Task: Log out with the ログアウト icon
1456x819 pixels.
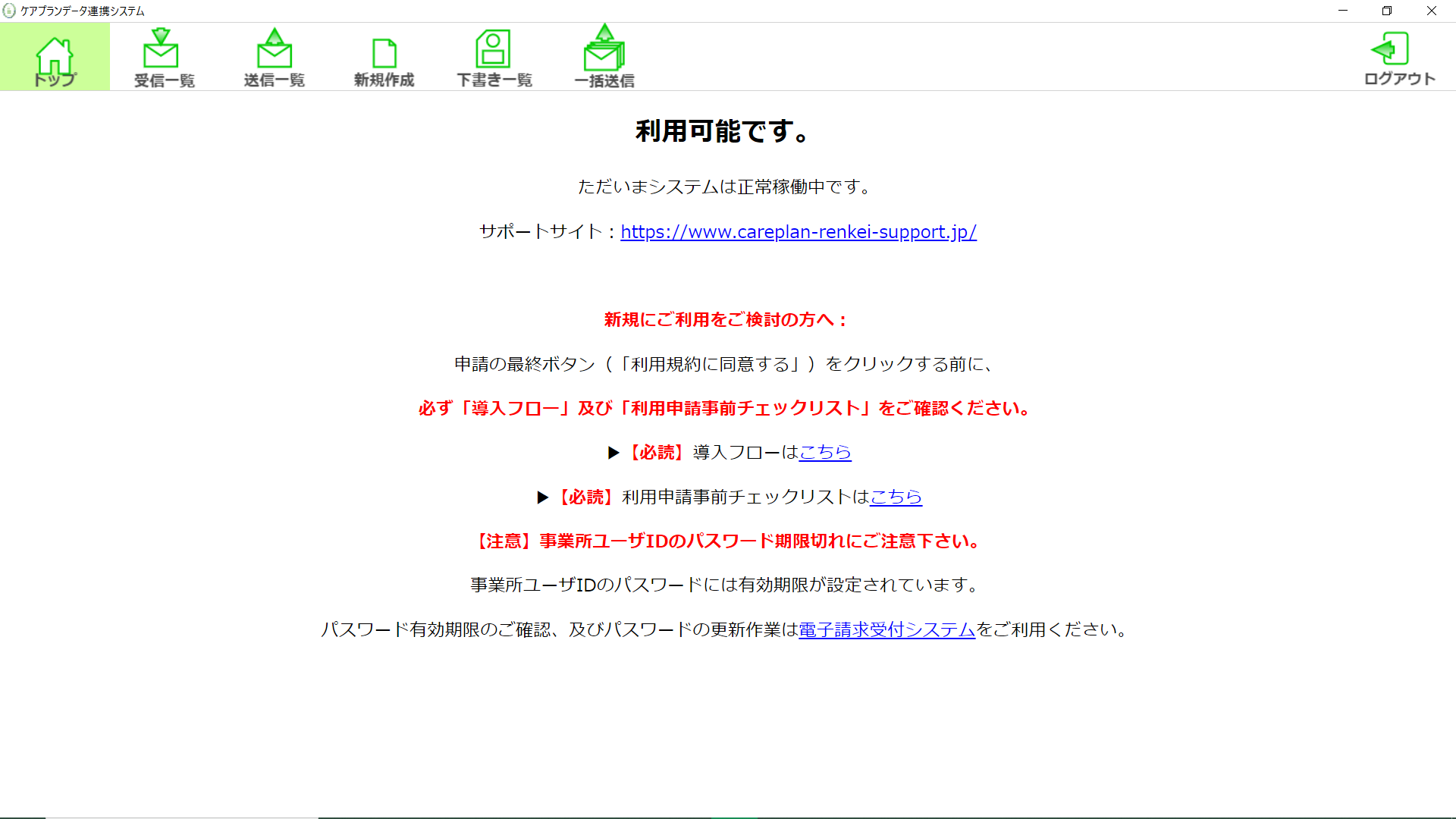Action: (x=1399, y=58)
